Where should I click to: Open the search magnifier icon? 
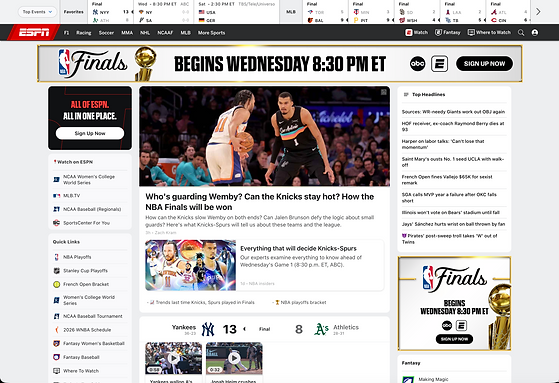521,32
